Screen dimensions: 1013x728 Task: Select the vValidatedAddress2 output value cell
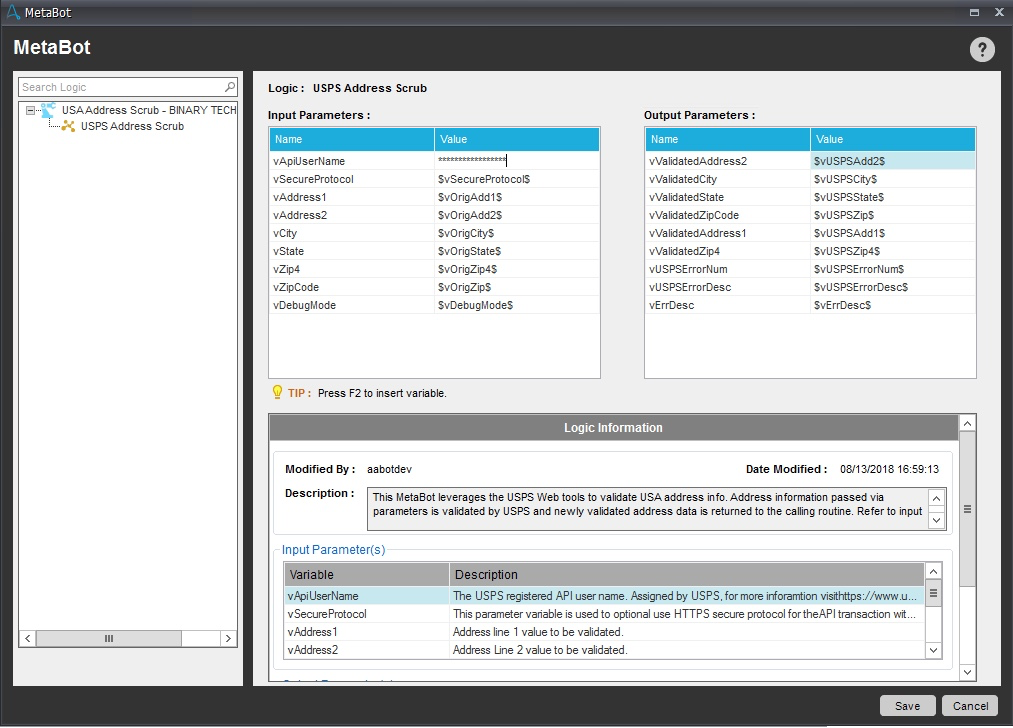point(892,161)
